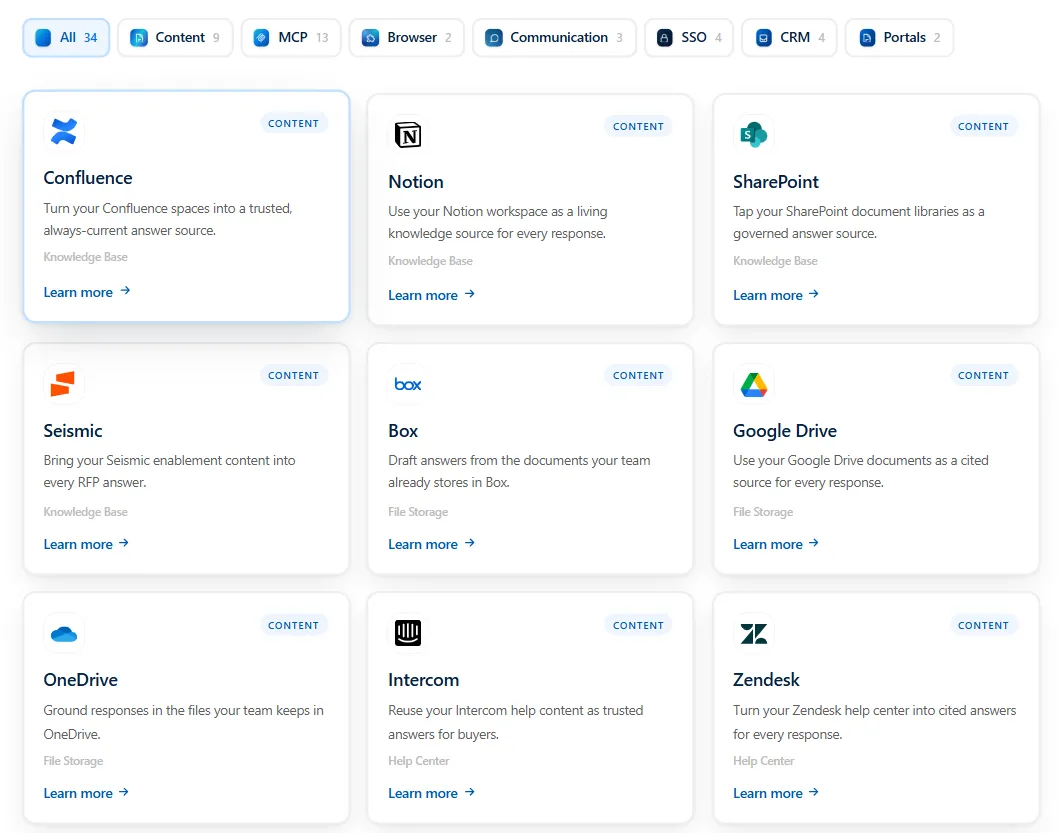Open Learn more link for Seismic

click(x=87, y=544)
